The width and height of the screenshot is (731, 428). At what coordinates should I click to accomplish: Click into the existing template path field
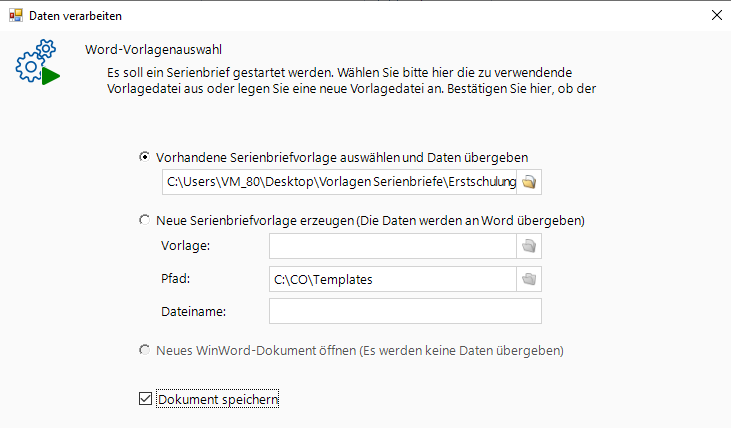coord(340,182)
